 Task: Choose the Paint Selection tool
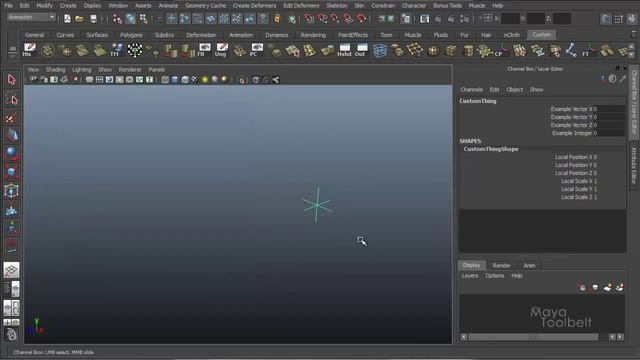point(11,118)
